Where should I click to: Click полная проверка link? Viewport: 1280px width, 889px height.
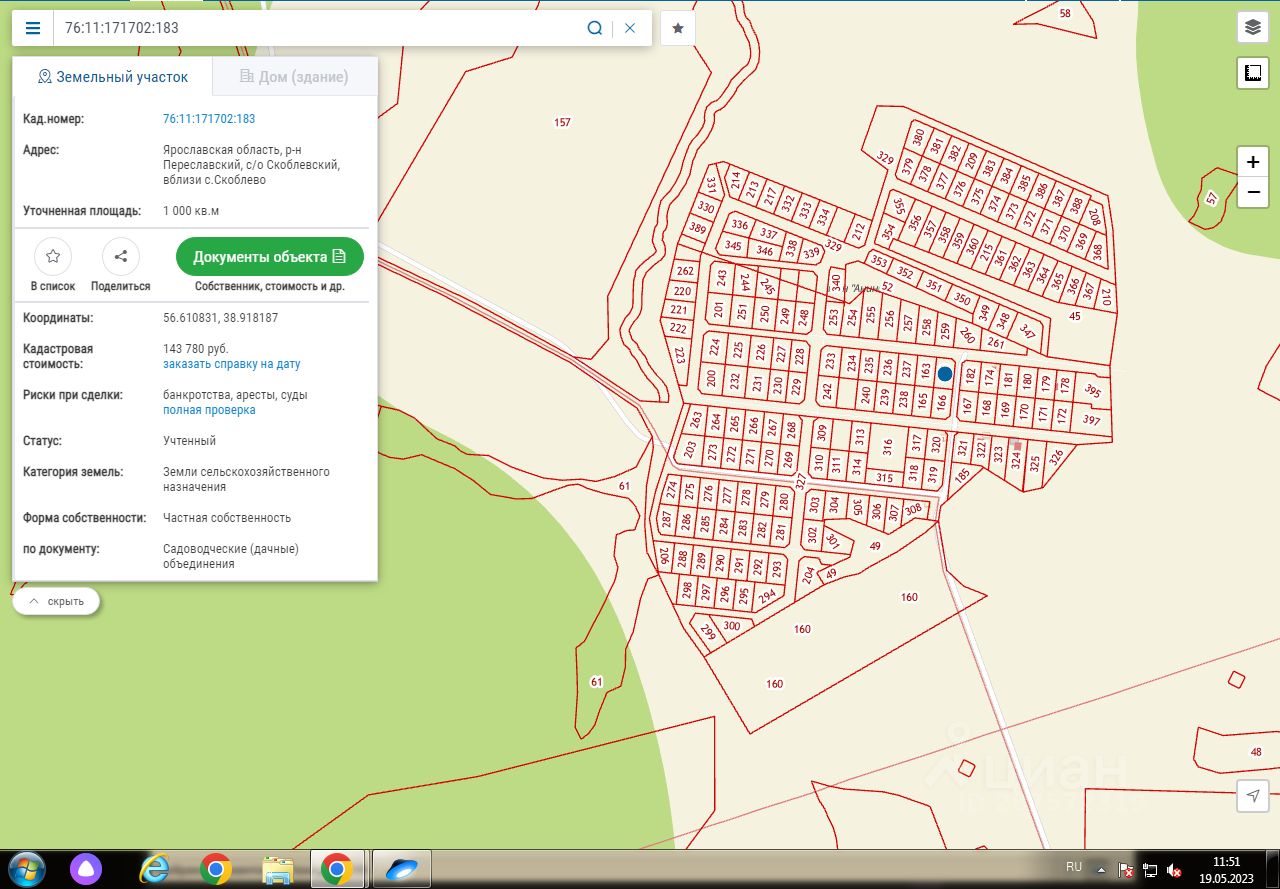click(x=209, y=410)
